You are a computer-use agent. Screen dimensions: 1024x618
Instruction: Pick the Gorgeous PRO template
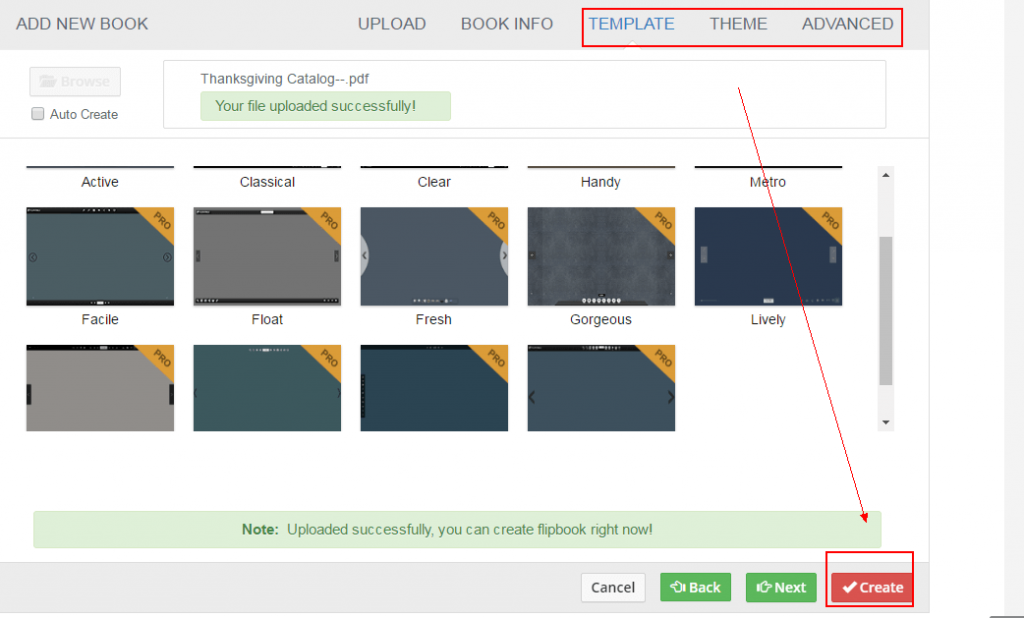[600, 256]
